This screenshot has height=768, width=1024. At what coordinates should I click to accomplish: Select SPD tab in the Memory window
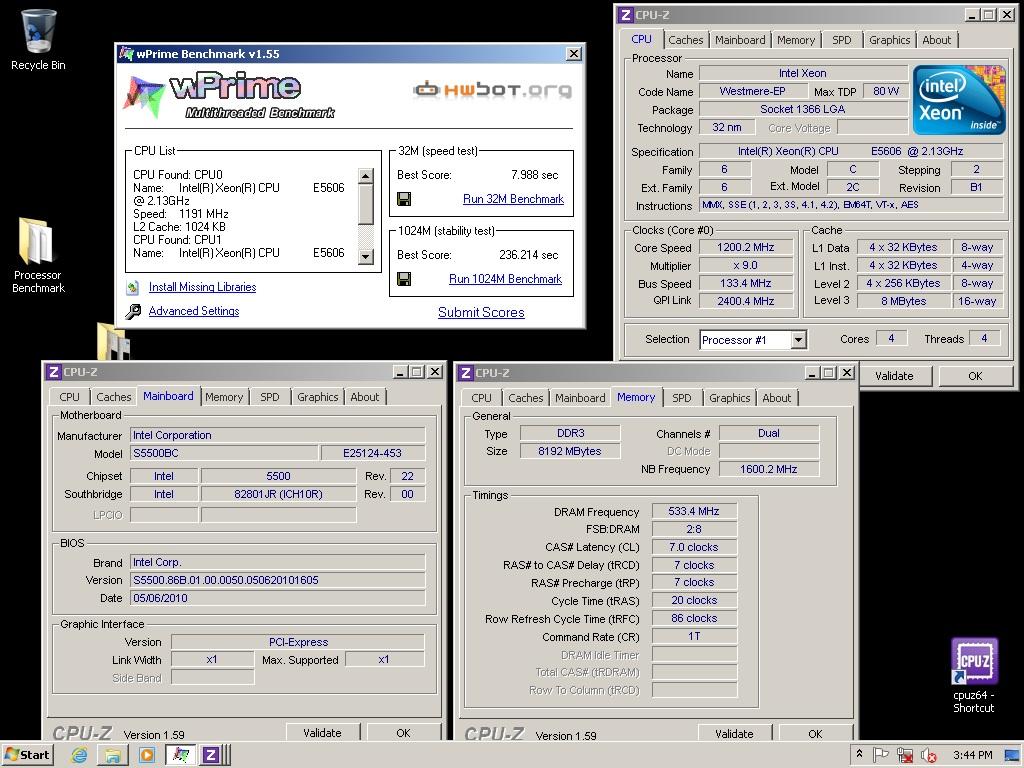[681, 398]
